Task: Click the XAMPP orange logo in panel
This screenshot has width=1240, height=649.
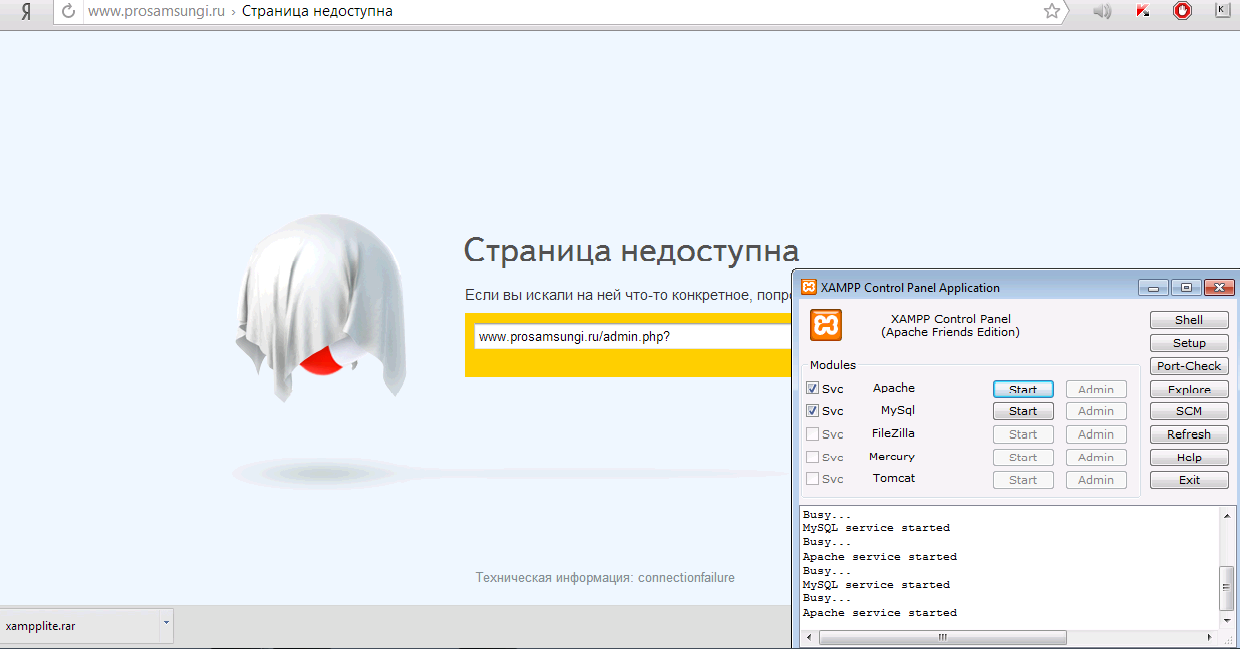Action: point(826,325)
